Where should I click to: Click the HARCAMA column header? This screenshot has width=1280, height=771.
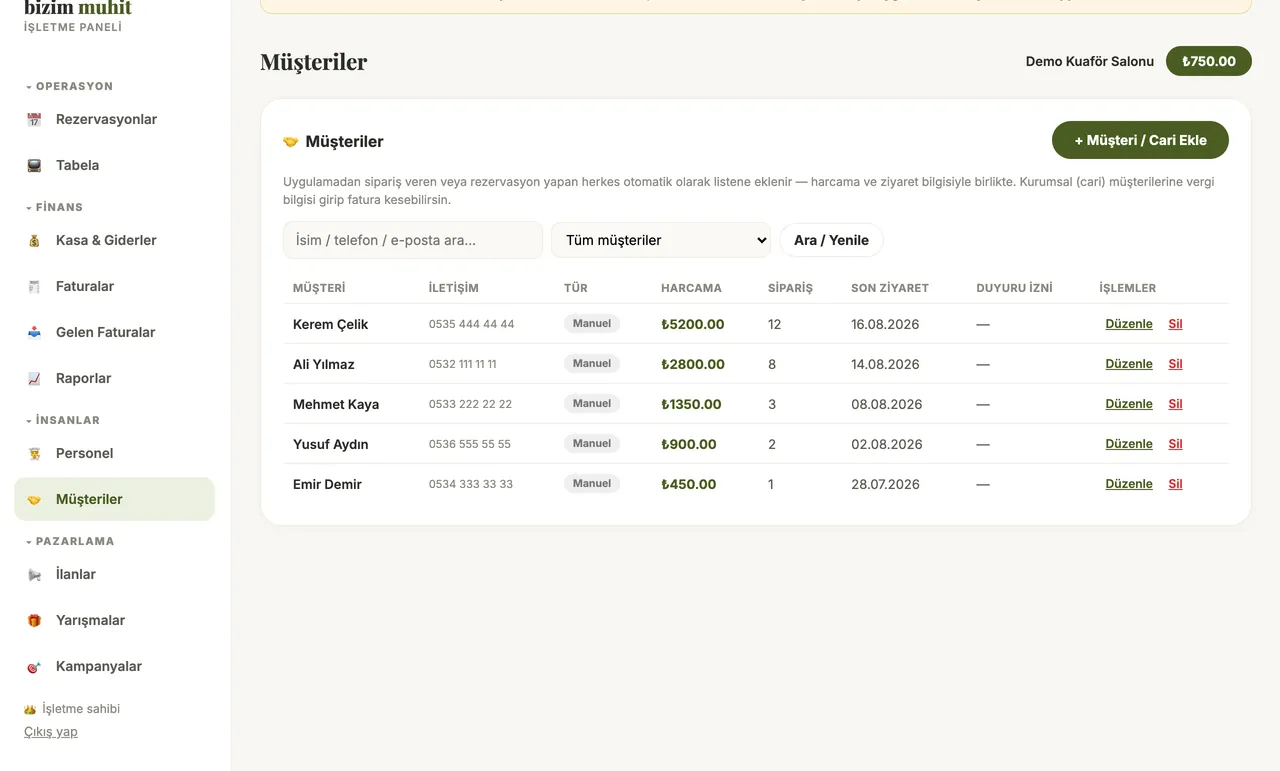(691, 288)
